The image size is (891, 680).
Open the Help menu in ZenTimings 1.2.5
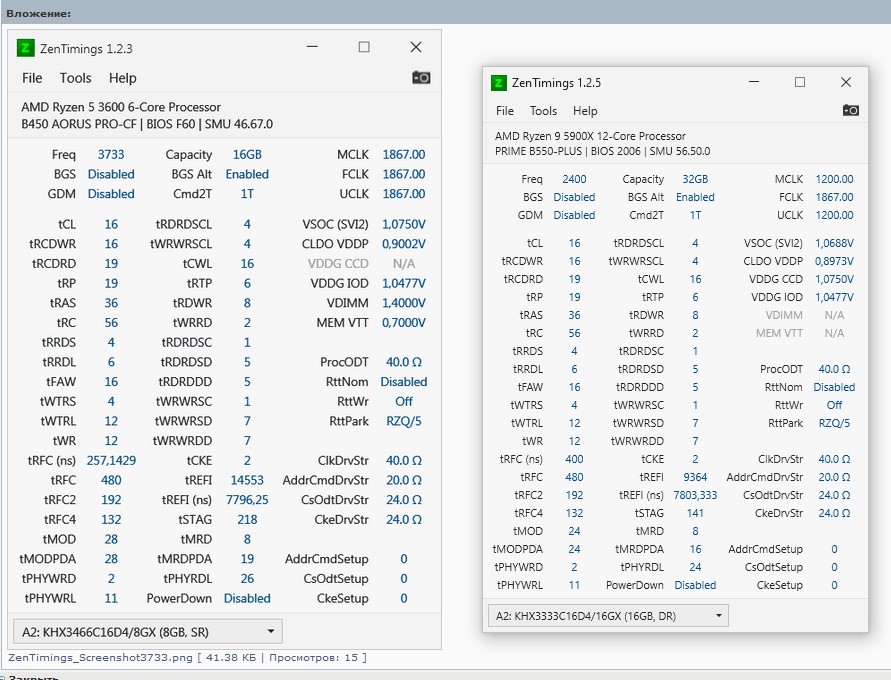(x=585, y=111)
